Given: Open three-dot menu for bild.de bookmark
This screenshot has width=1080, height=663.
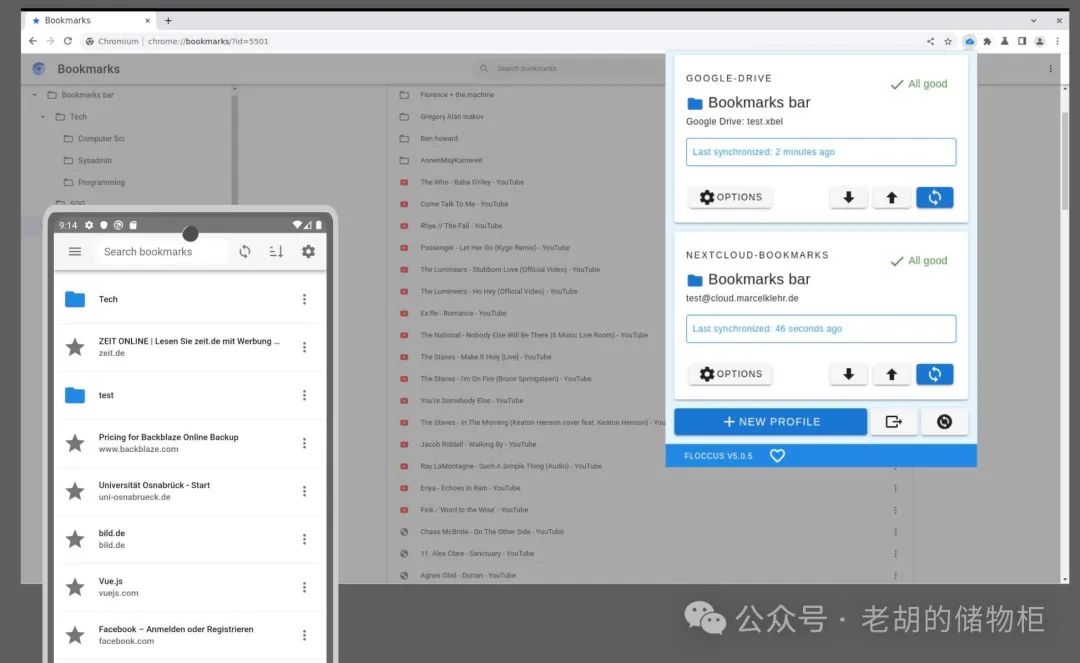Looking at the screenshot, I should pos(304,539).
